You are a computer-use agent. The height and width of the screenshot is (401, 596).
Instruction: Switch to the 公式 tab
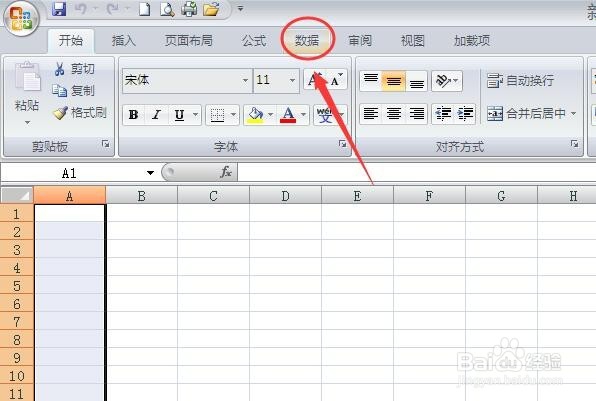point(254,40)
